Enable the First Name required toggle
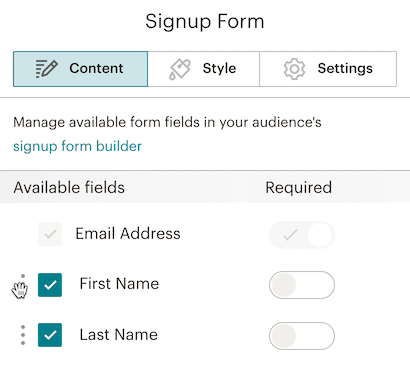Screen dimensions: 410x366 (302, 285)
